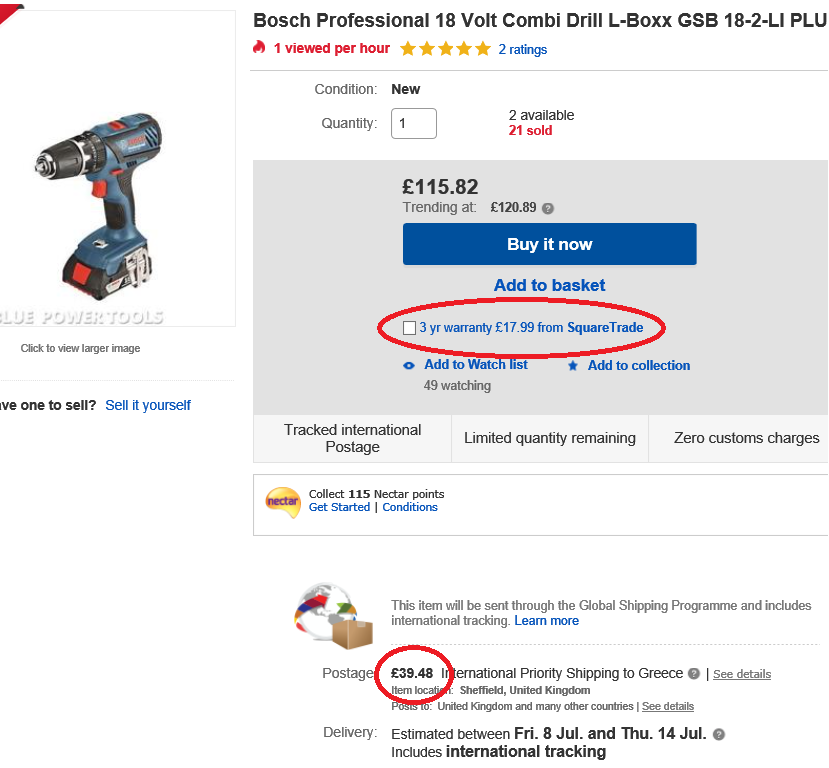Image resolution: width=829 pixels, height=768 pixels.
Task: Enable the 3 yr warranty checkbox
Action: pyautogui.click(x=409, y=327)
